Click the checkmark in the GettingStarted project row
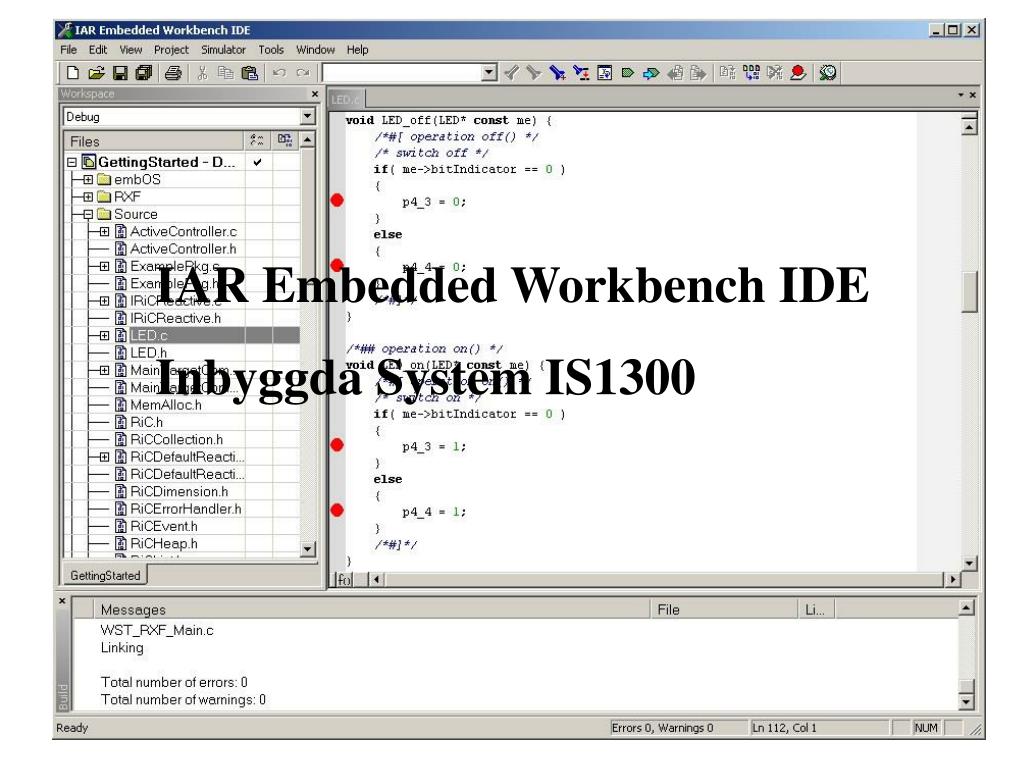The height and width of the screenshot is (768, 1024). (258, 162)
